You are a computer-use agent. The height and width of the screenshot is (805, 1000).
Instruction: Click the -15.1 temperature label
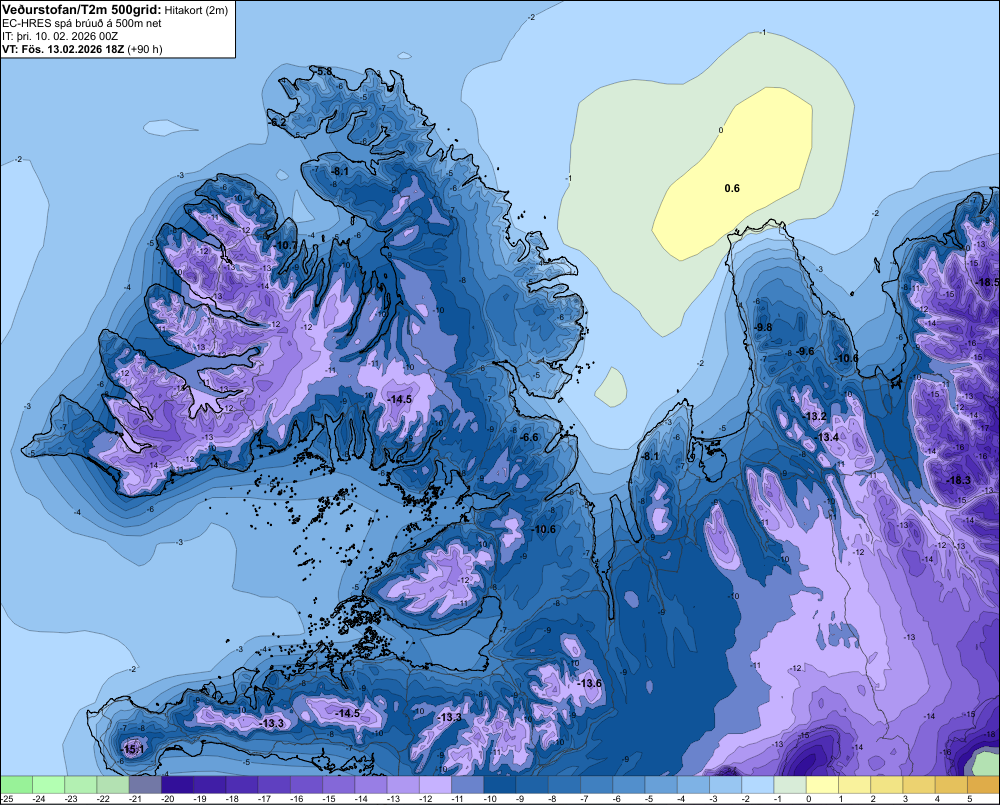coord(133,750)
